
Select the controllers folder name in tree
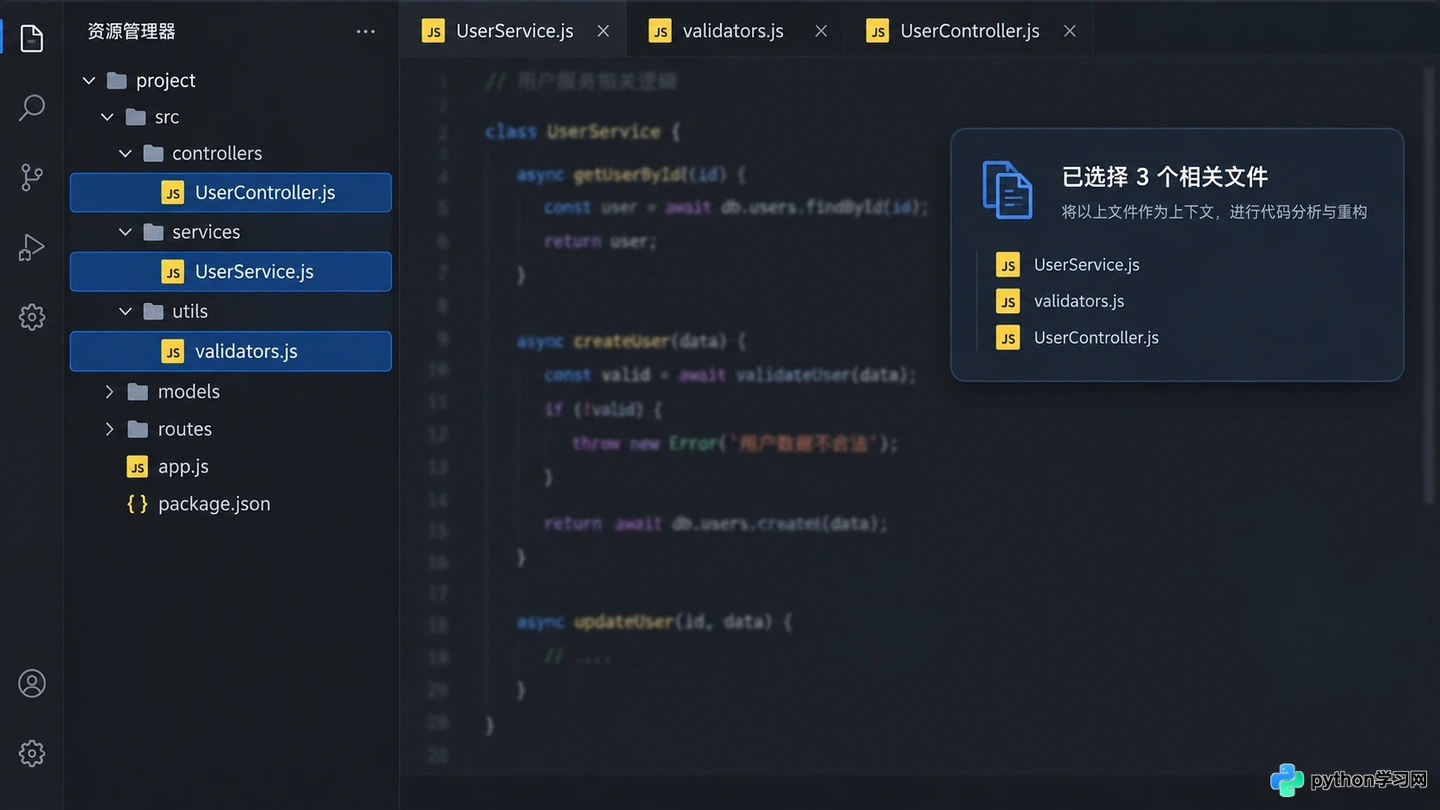pos(217,153)
